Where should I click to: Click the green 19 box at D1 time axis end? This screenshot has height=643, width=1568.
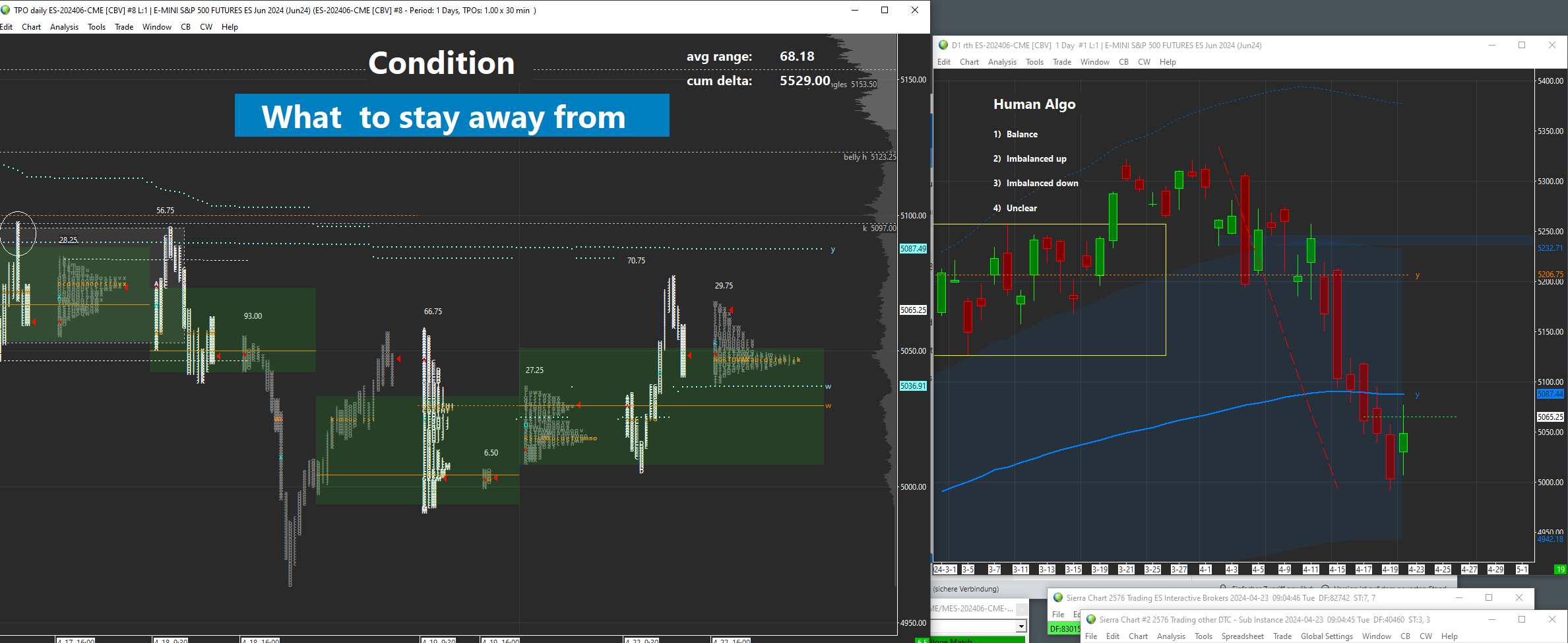[x=1560, y=569]
